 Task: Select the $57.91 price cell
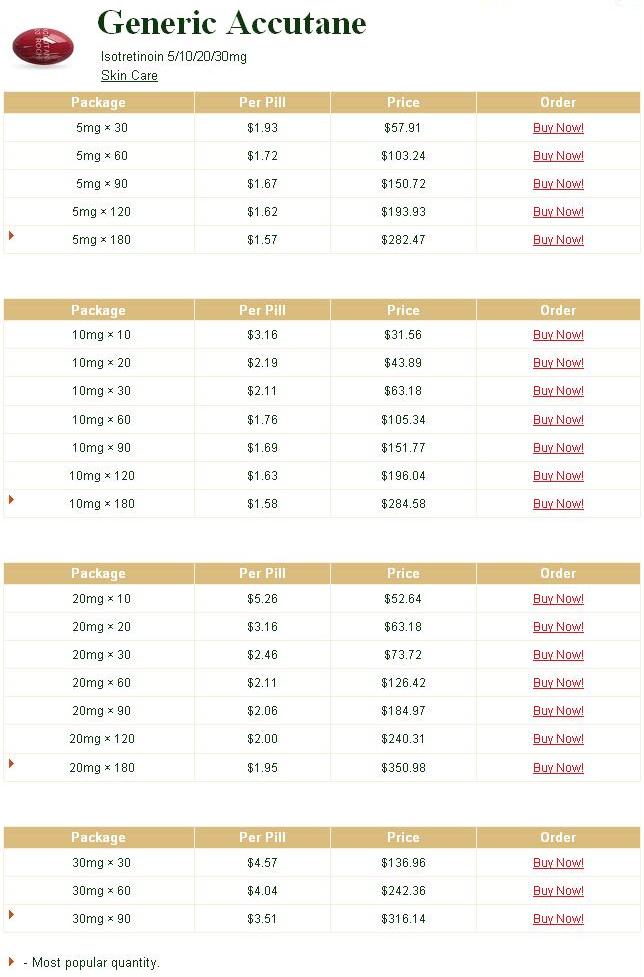(x=403, y=128)
